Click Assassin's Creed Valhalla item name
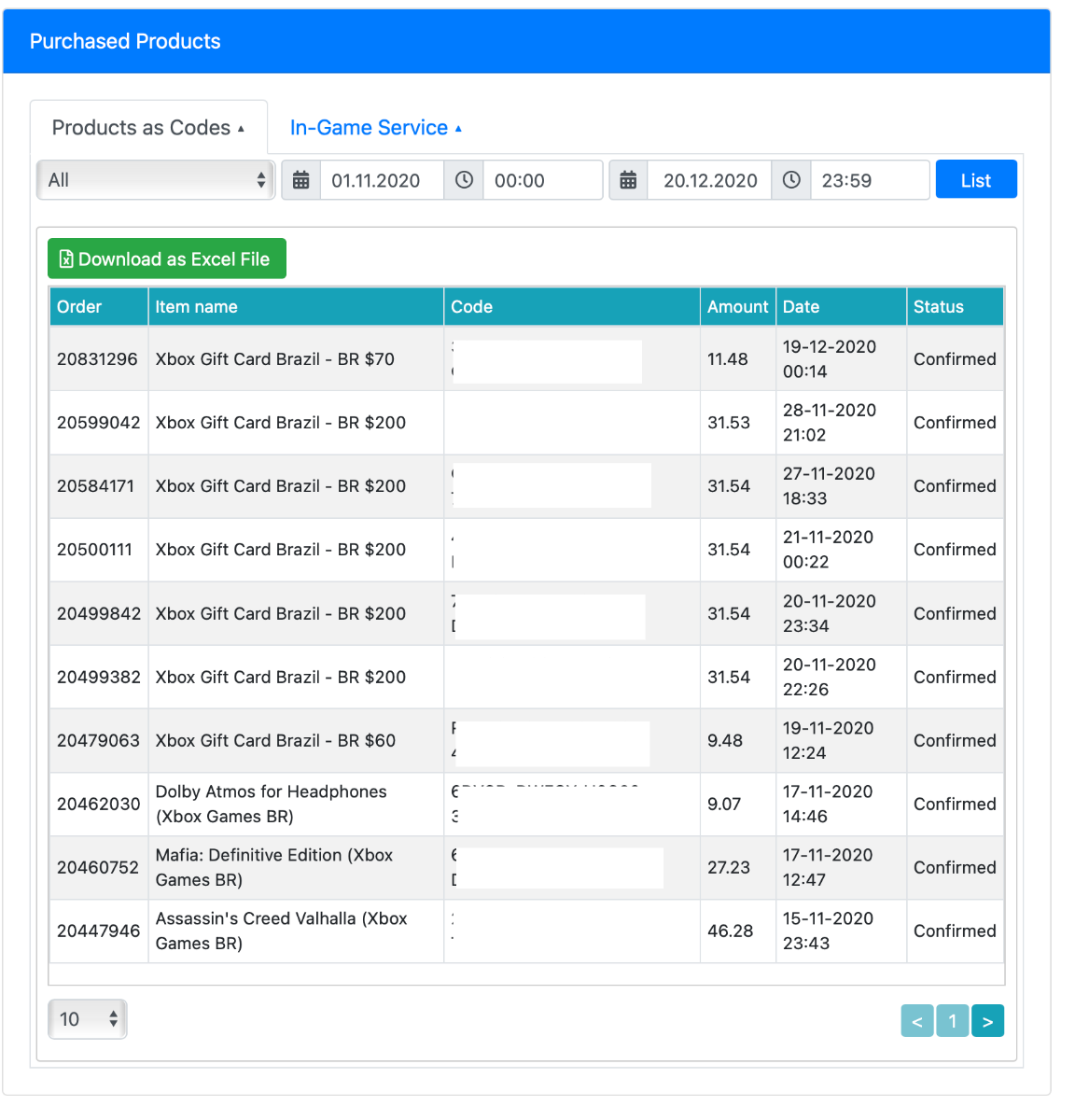Image resolution: width=1075 pixels, height=1120 pixels. [282, 931]
